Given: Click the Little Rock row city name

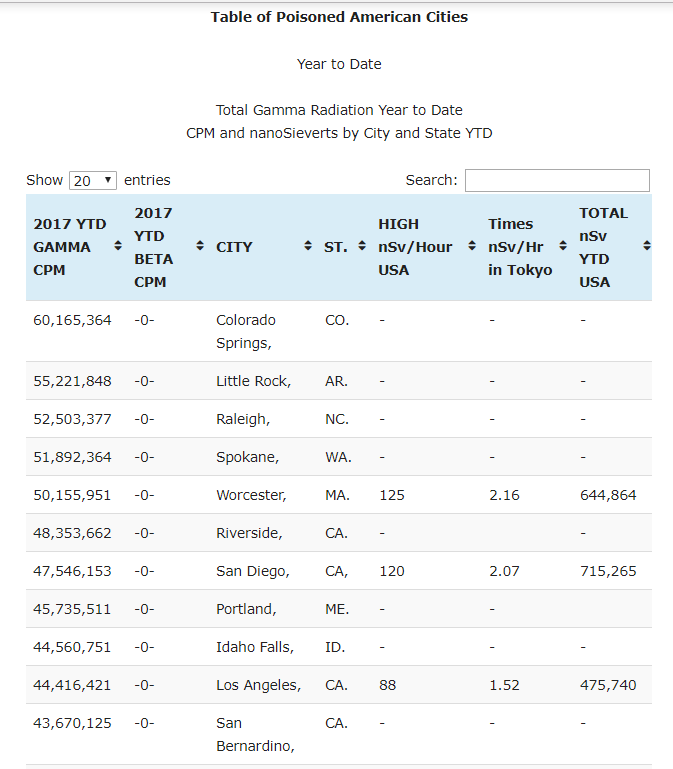Looking at the screenshot, I should click(x=253, y=381).
